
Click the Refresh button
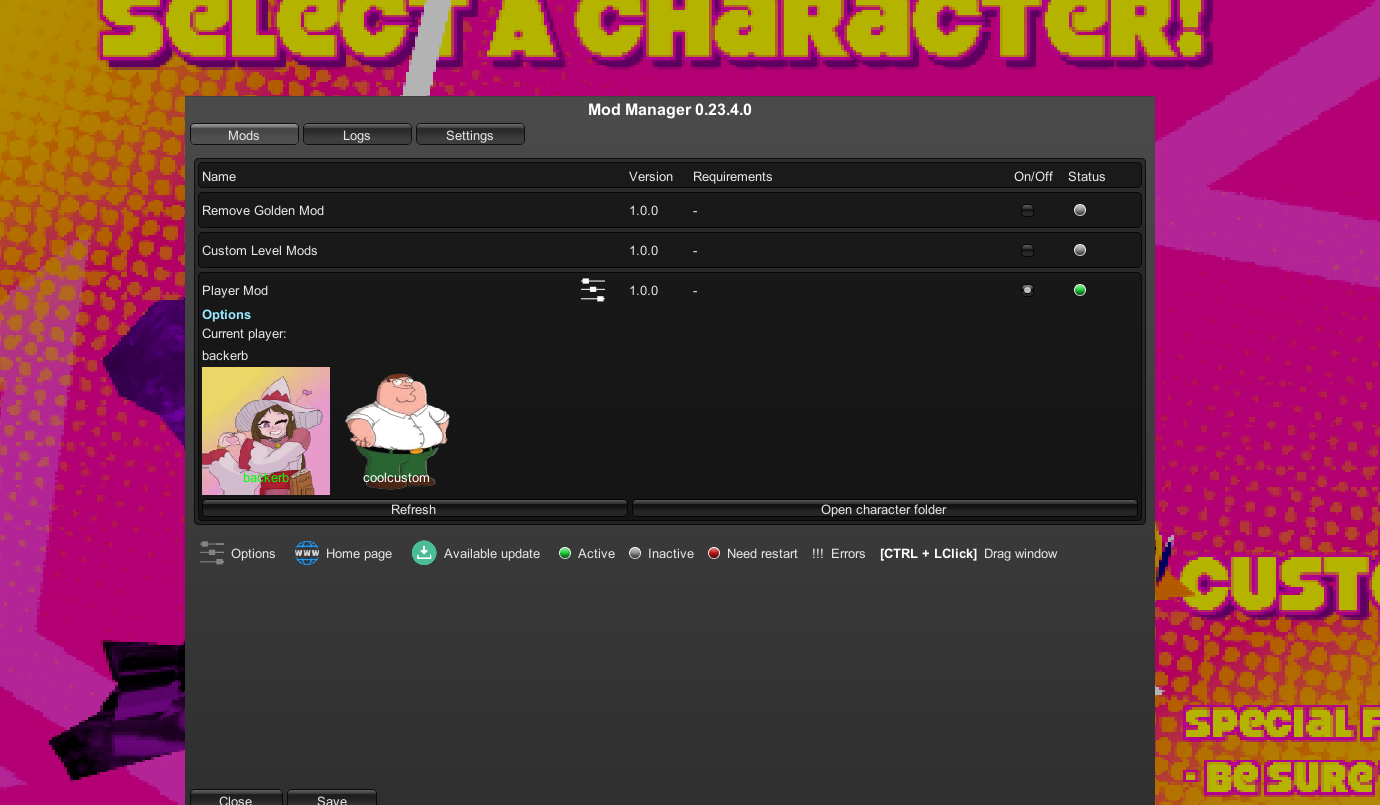tap(414, 509)
